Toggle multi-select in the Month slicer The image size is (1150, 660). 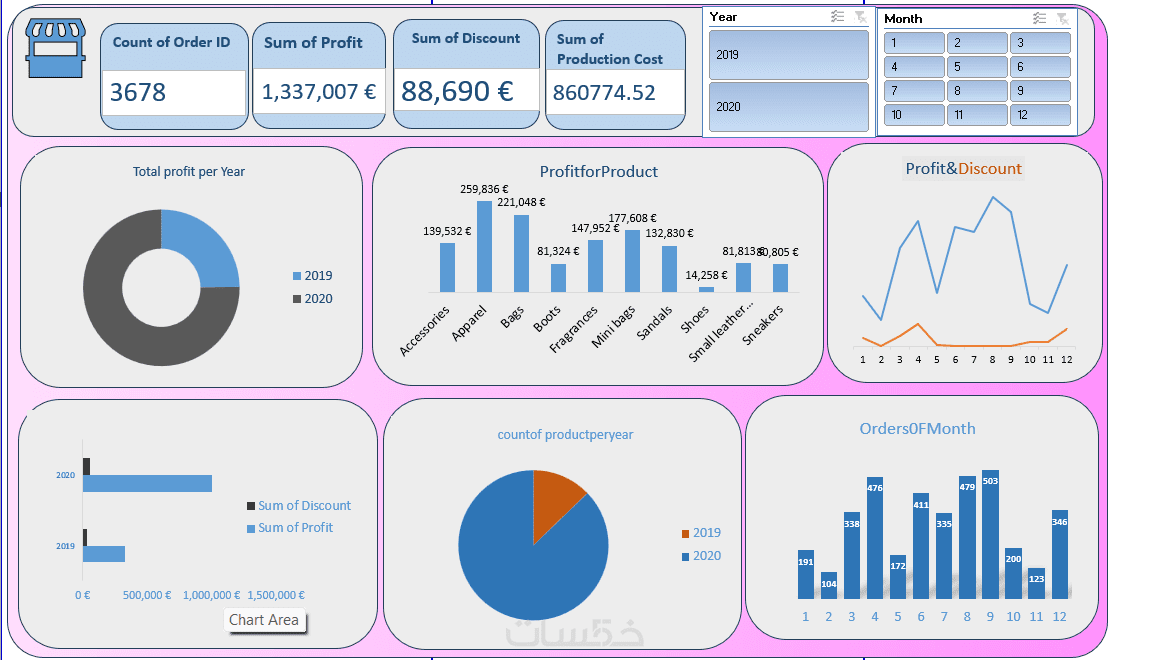click(x=1039, y=18)
